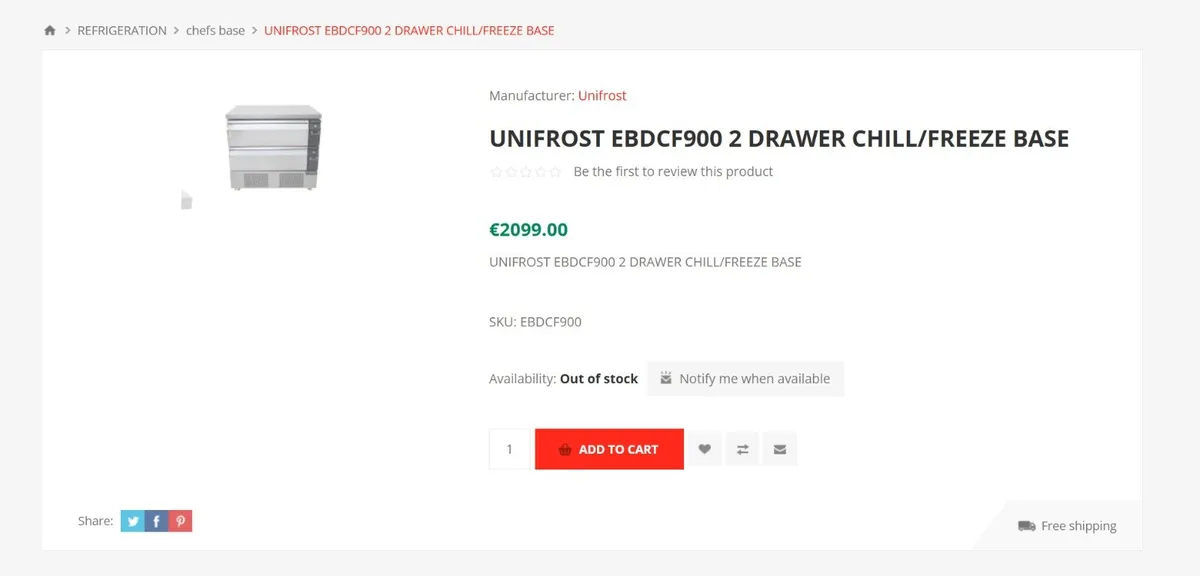Click Be the first to review this product
1200x576 pixels.
pos(672,171)
